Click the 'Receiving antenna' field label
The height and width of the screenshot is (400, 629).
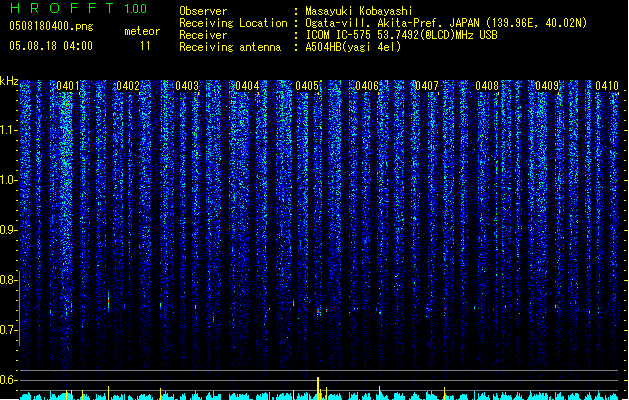tap(230, 47)
